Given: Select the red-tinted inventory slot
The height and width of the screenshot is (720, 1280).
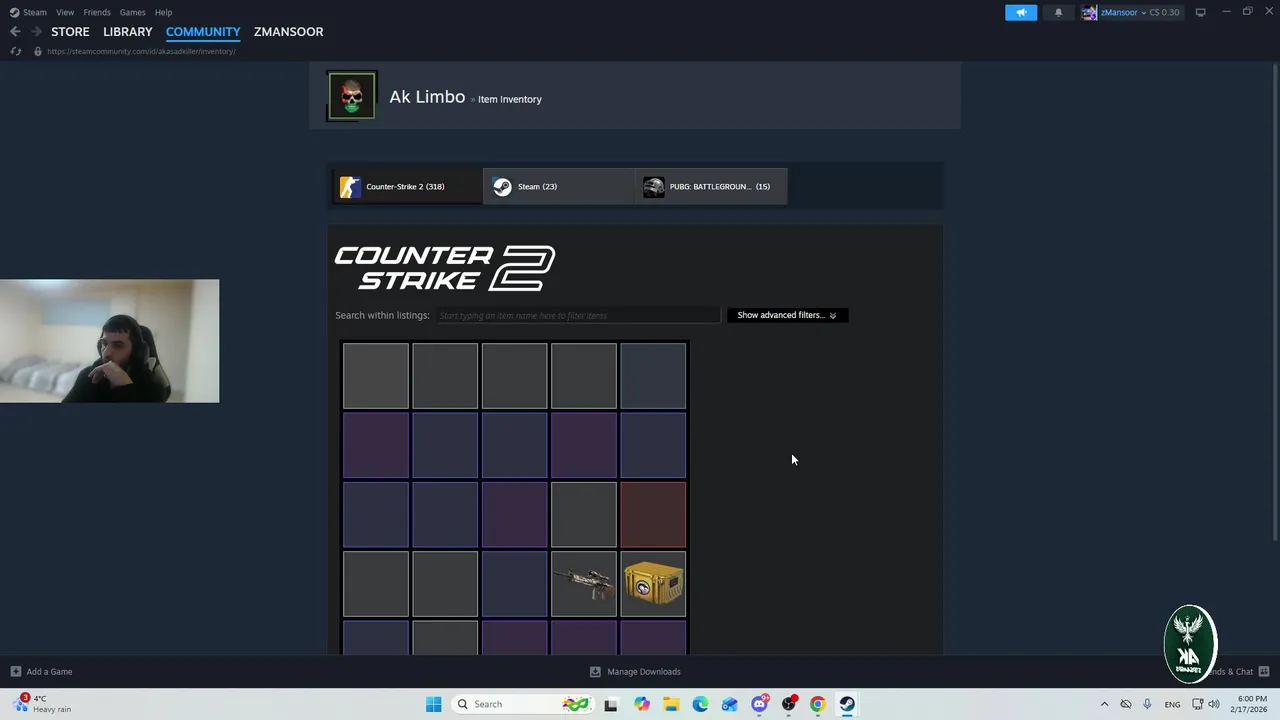Looking at the screenshot, I should tap(653, 515).
